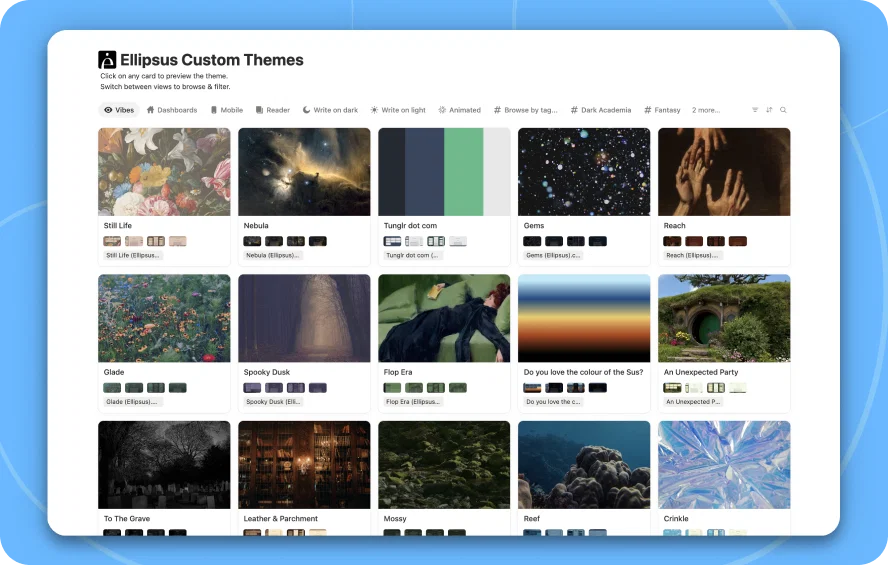Viewport: 888px width, 565px height.
Task: Open the search magnifier icon
Action: point(783,110)
